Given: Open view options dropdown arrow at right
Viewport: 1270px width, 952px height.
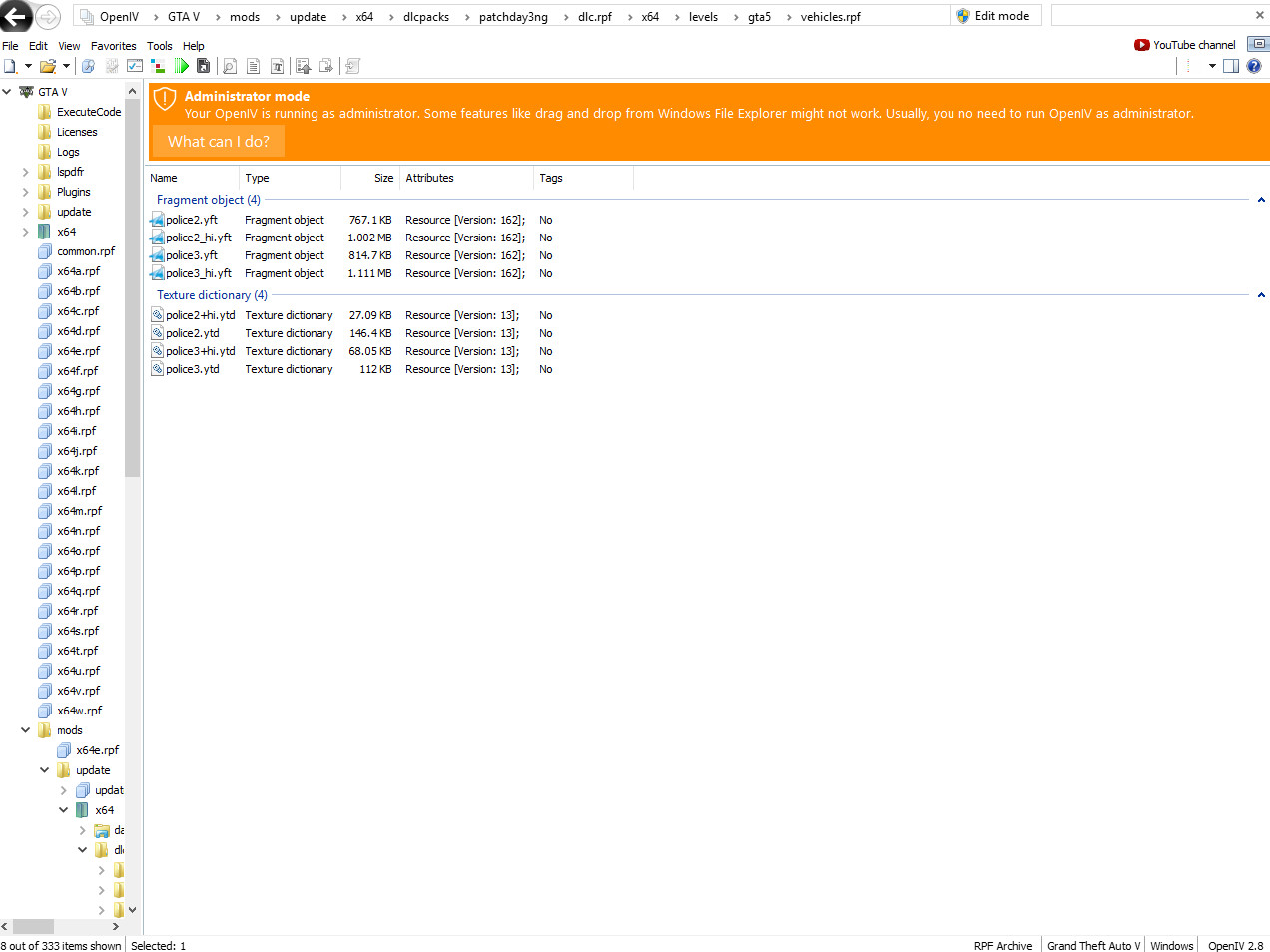Looking at the screenshot, I should [1212, 66].
